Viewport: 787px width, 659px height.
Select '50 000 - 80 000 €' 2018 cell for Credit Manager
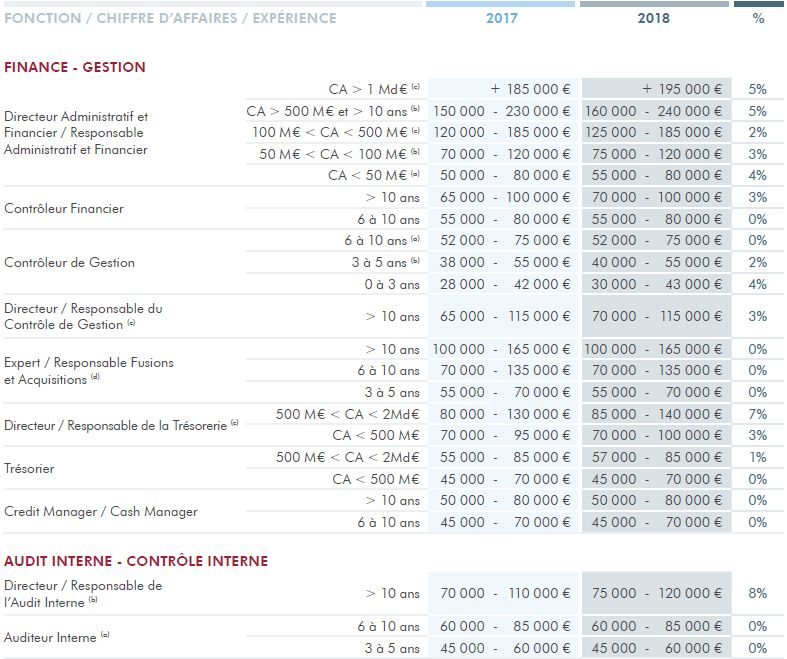tap(657, 500)
